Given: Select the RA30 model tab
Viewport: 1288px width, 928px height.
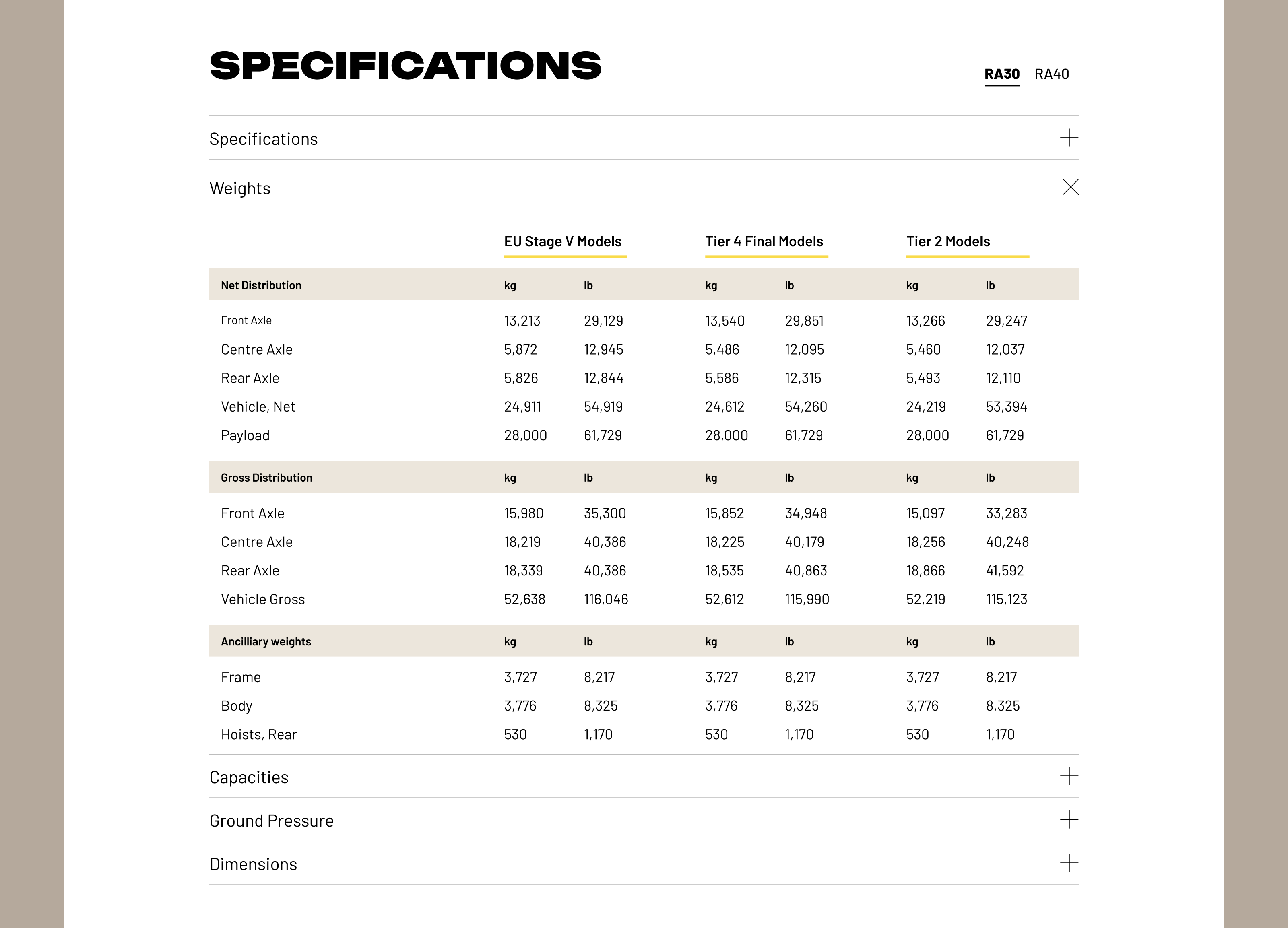Looking at the screenshot, I should coord(1002,74).
